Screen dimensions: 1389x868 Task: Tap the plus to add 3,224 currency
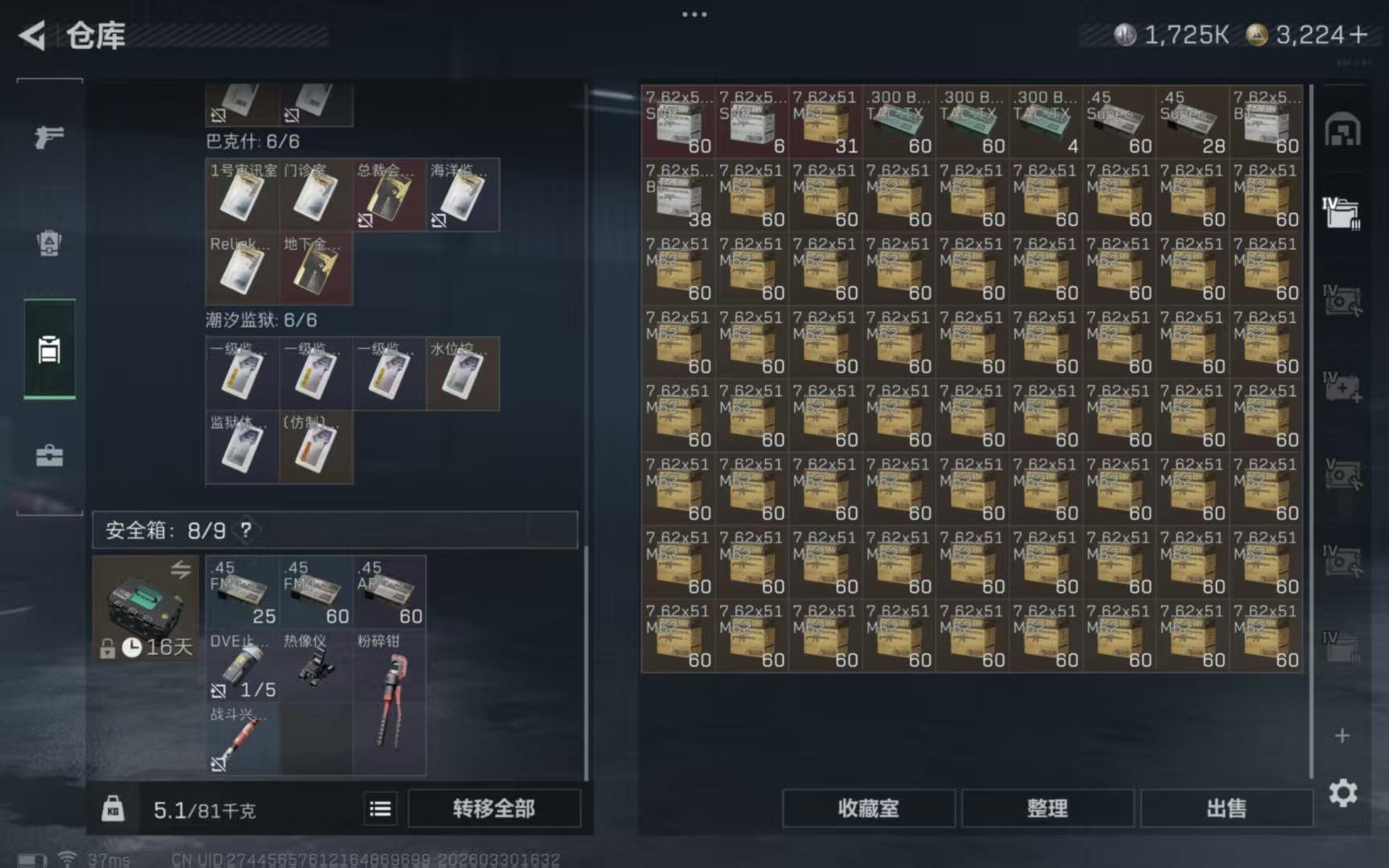[1358, 35]
